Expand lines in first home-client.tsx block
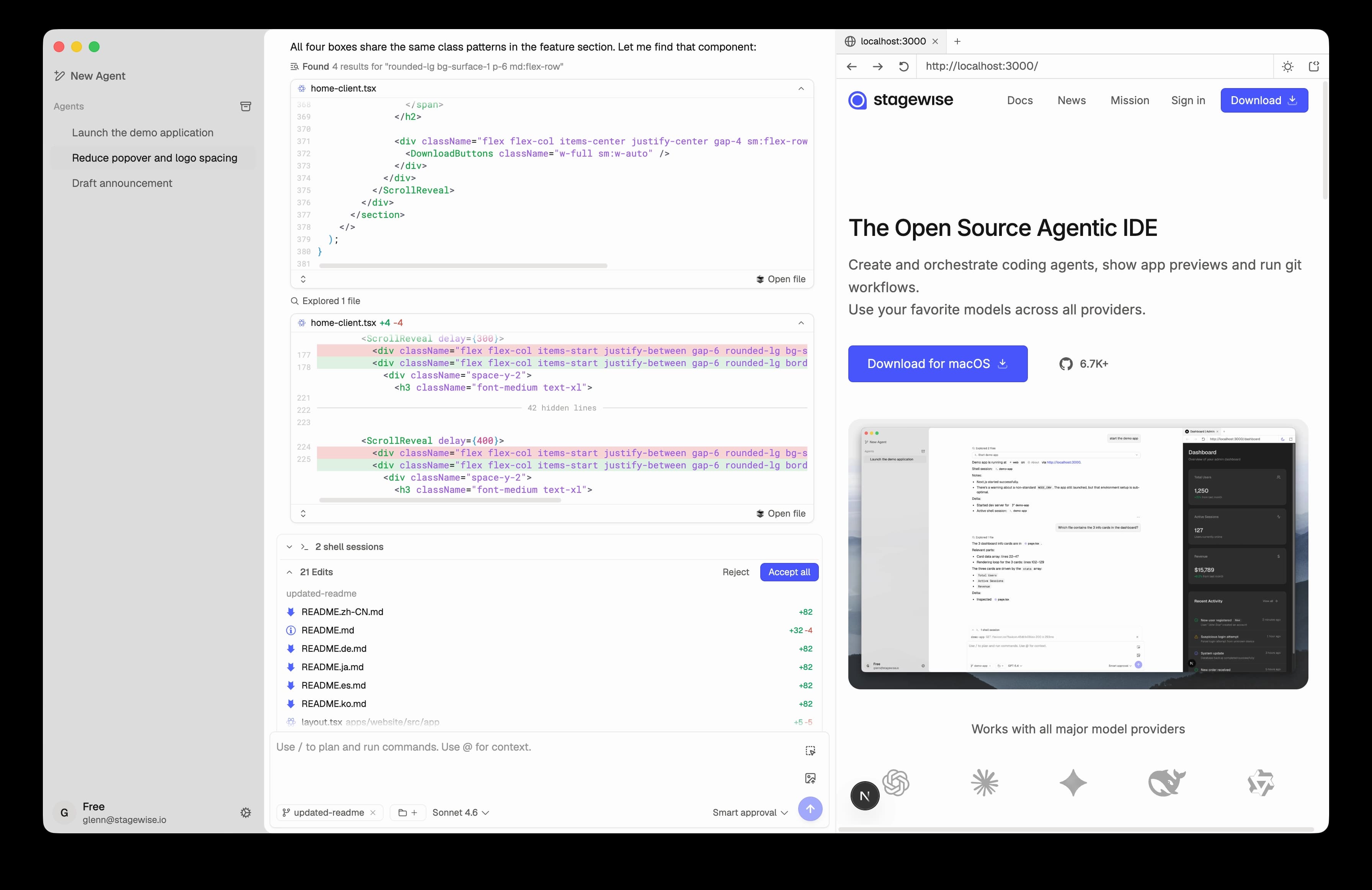 coord(303,279)
